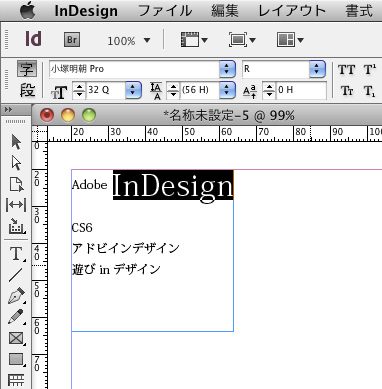Toggle Small Caps (Tr) formatting

(347, 91)
